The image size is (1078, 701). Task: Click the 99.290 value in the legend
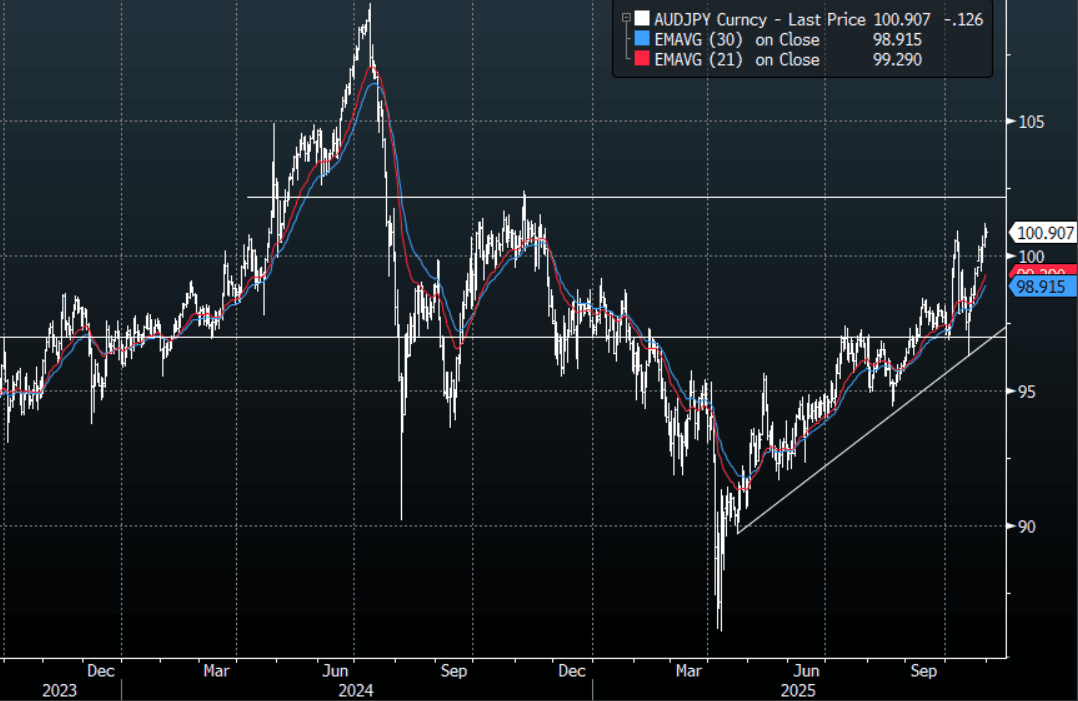coord(898,60)
